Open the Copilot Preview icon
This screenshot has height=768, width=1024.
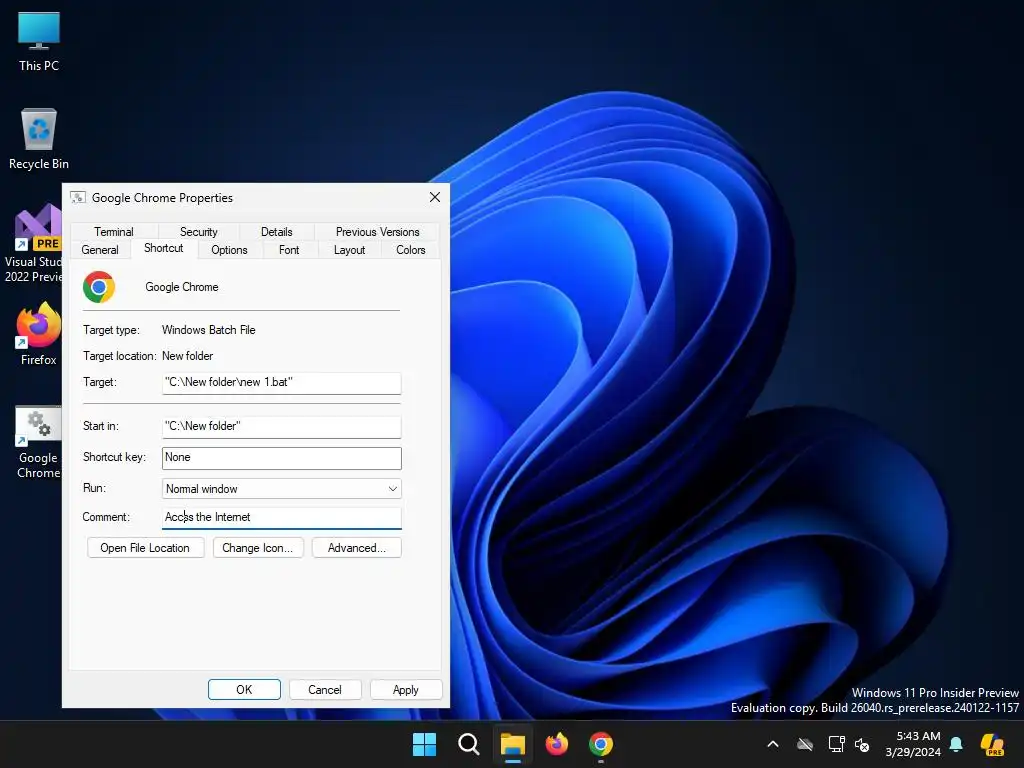[x=992, y=744]
